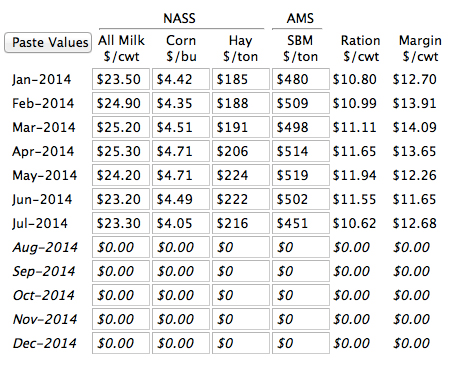Edit Mar-2014 Corn value $4.51

pyautogui.click(x=181, y=127)
